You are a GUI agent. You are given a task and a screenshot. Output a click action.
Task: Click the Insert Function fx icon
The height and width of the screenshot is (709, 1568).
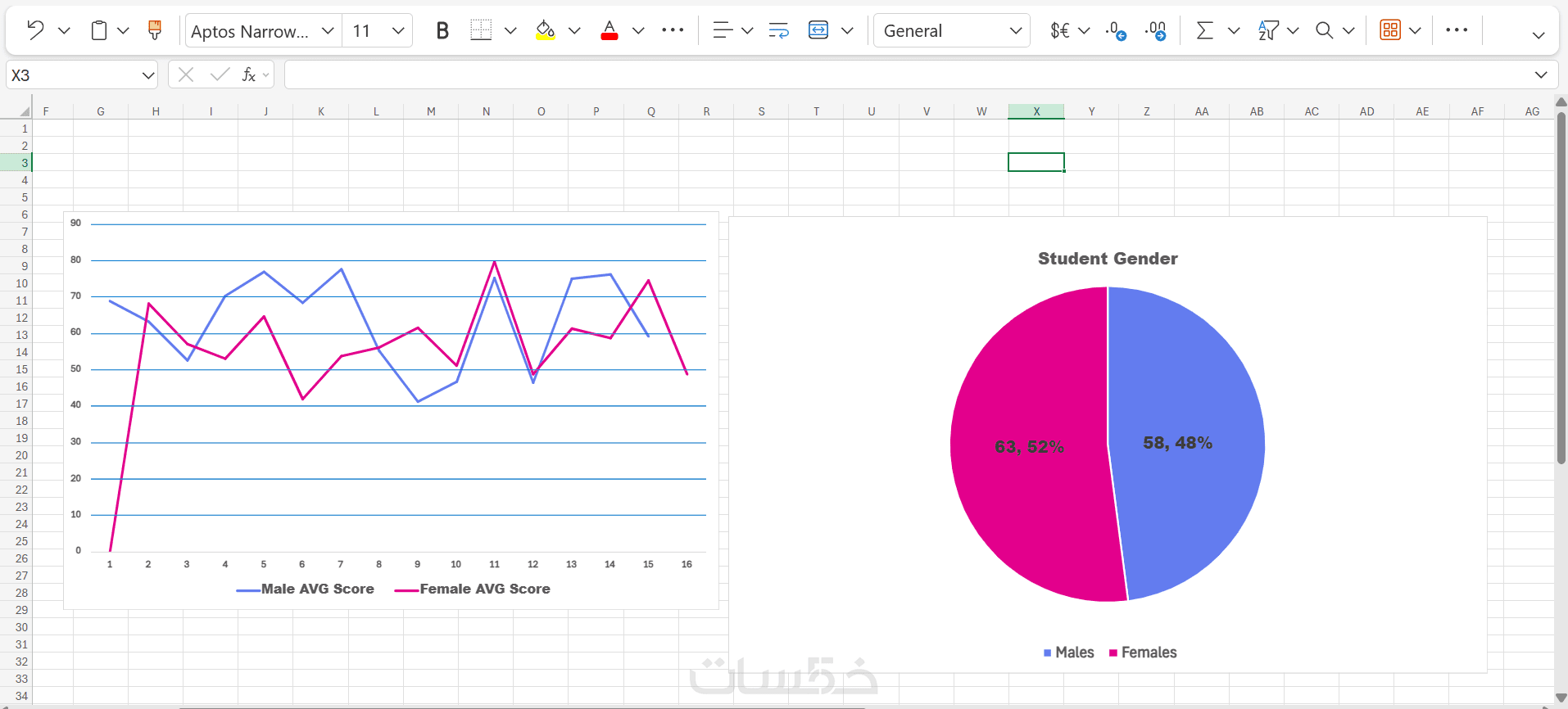coord(249,75)
